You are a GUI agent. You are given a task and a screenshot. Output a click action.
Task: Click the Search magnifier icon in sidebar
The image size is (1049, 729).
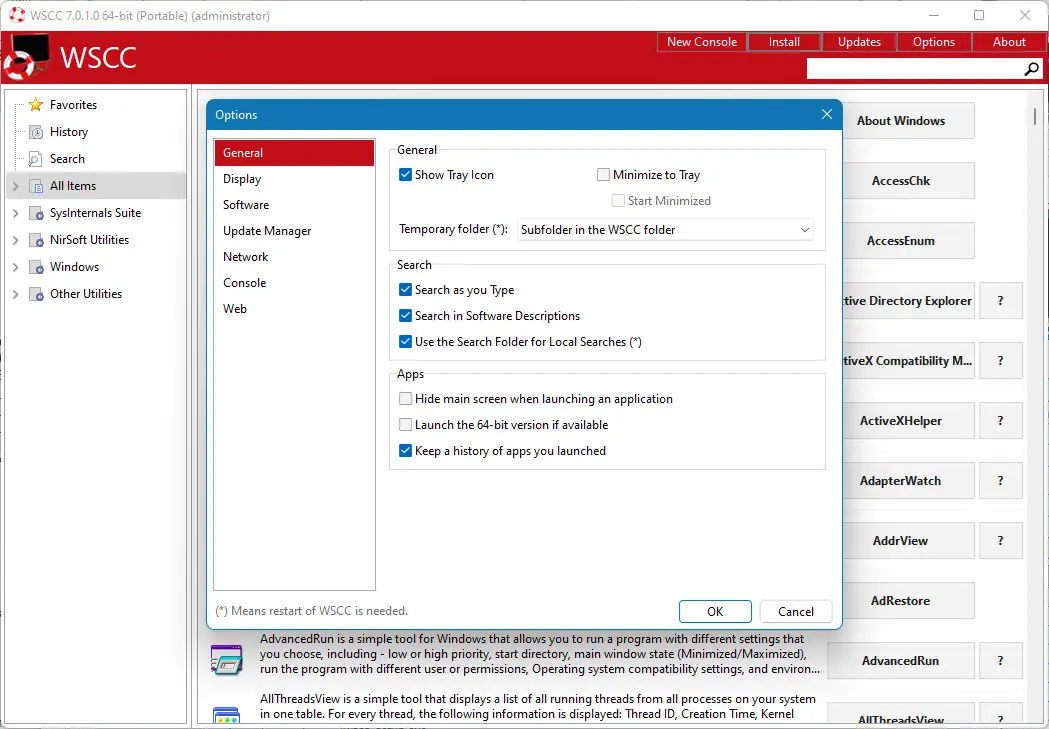[x=35, y=159]
